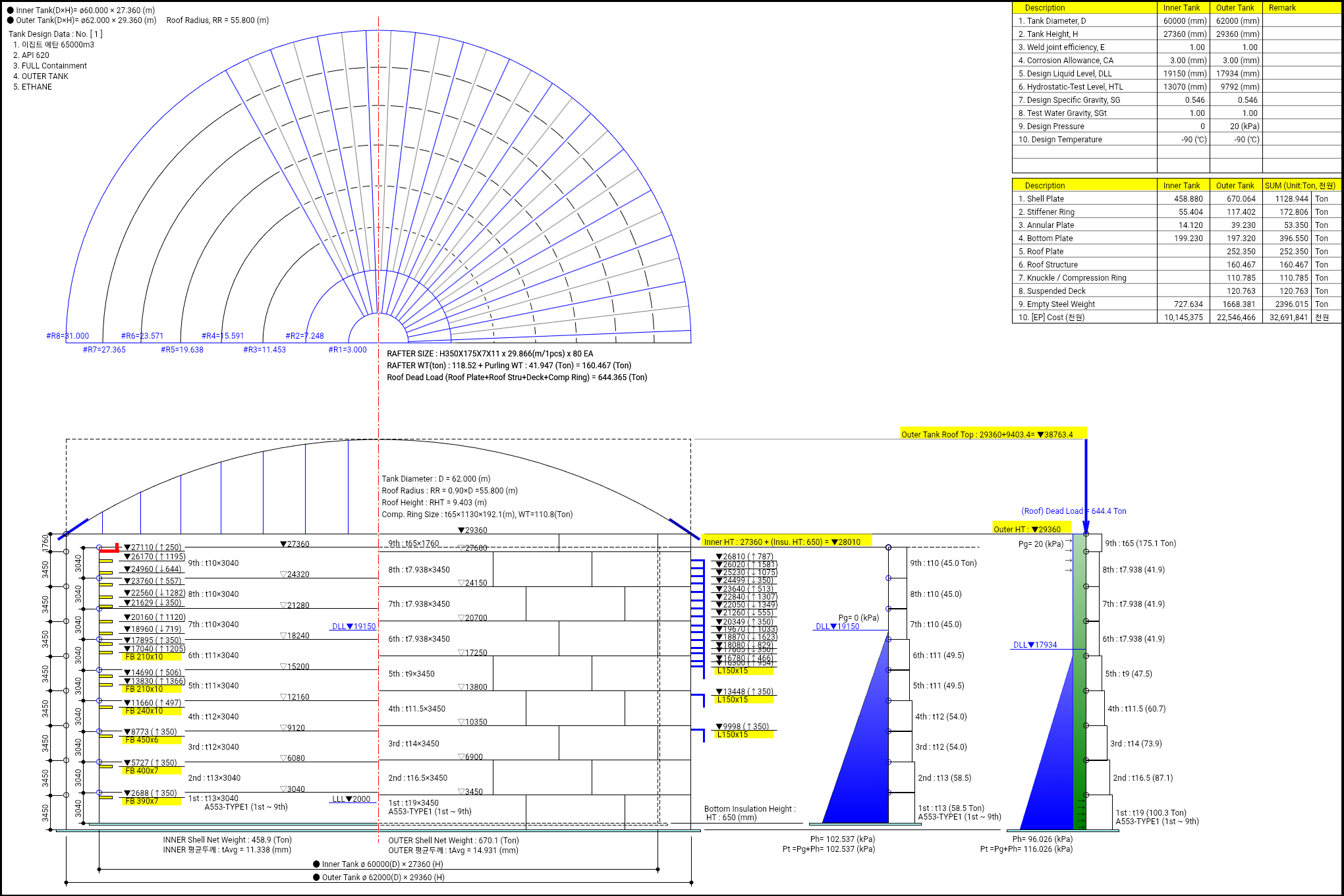
Task: Click radius label '#R6=23.571'
Action: pos(142,336)
